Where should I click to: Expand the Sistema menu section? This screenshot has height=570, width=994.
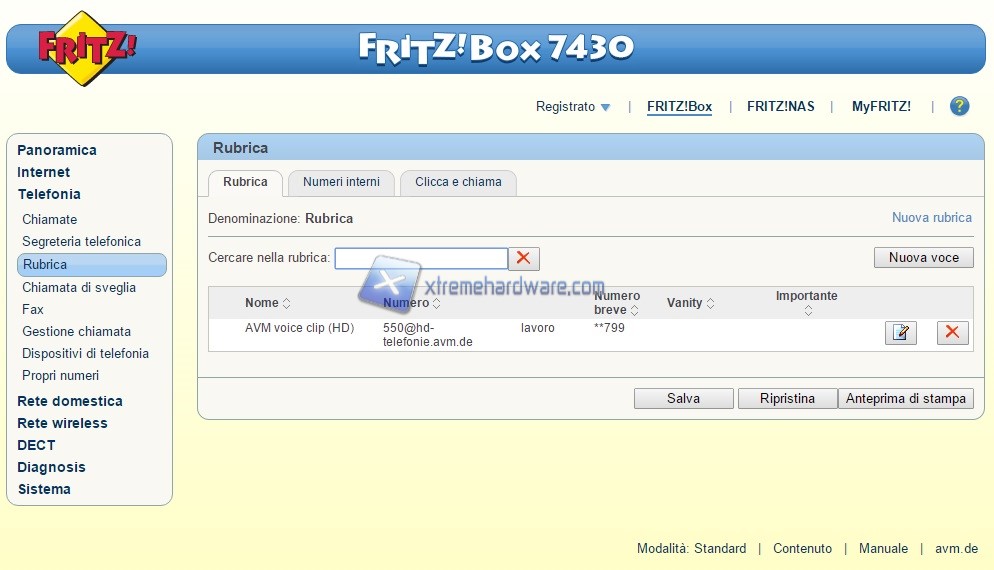click(x=44, y=489)
